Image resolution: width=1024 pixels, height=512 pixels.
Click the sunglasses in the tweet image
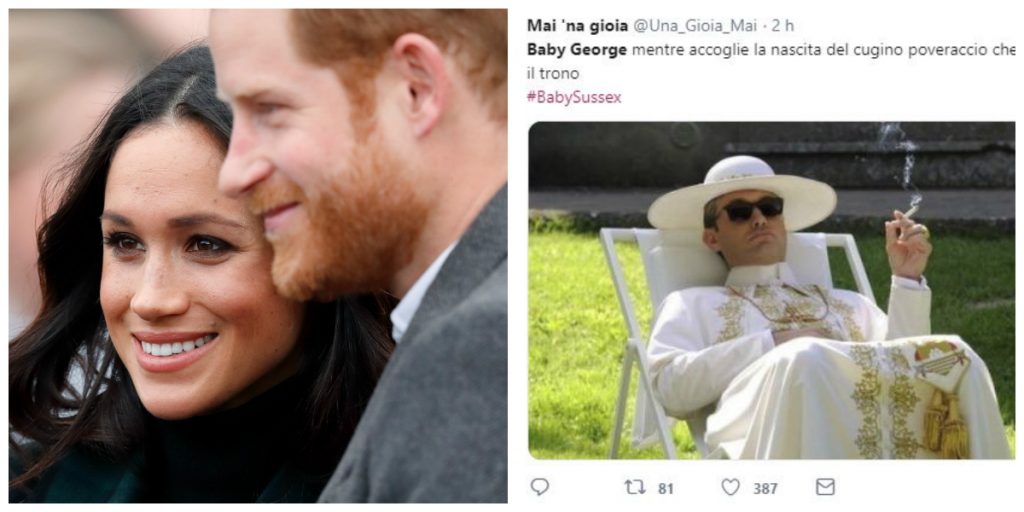click(752, 208)
